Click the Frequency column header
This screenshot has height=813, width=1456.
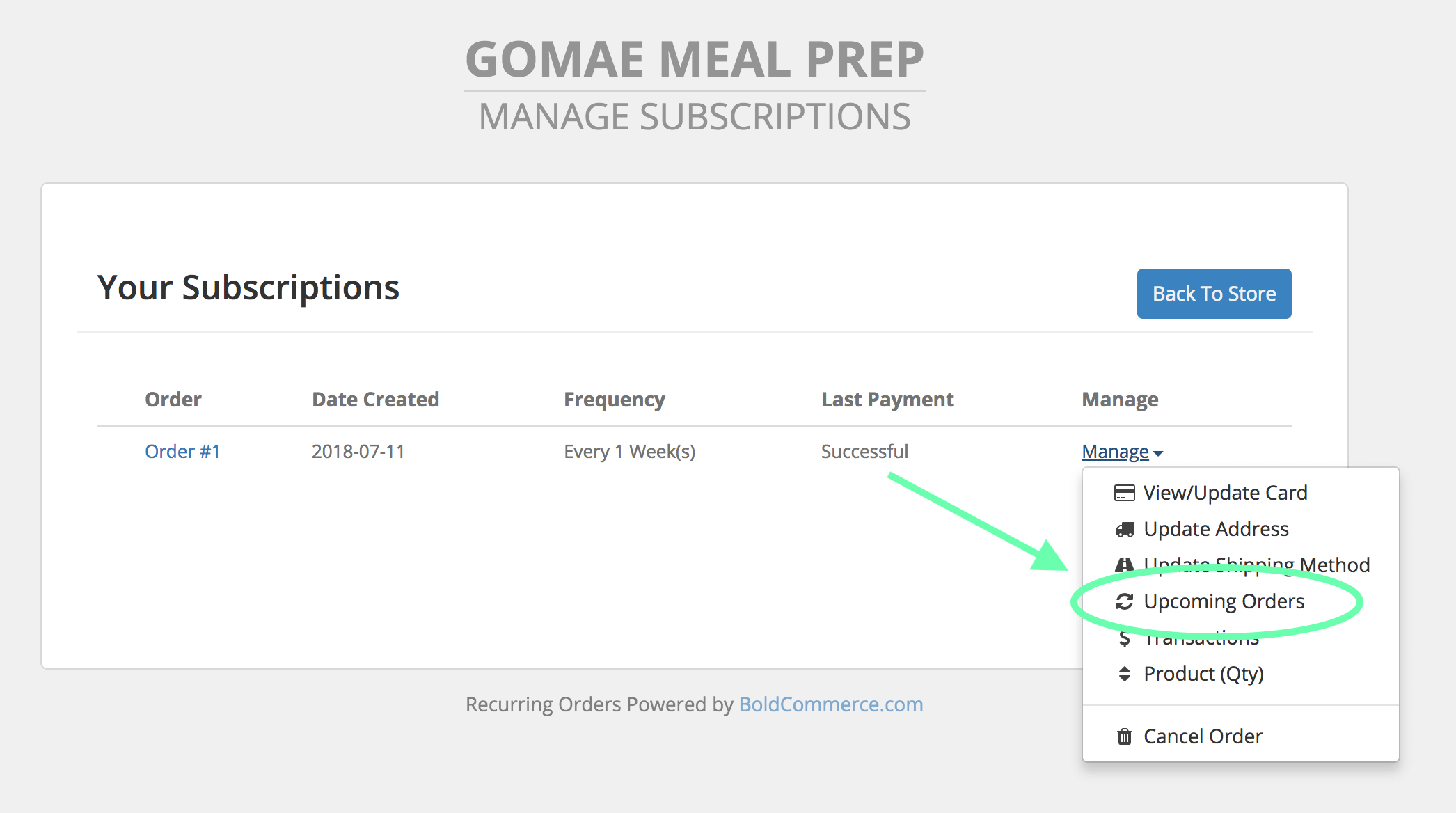tap(614, 400)
